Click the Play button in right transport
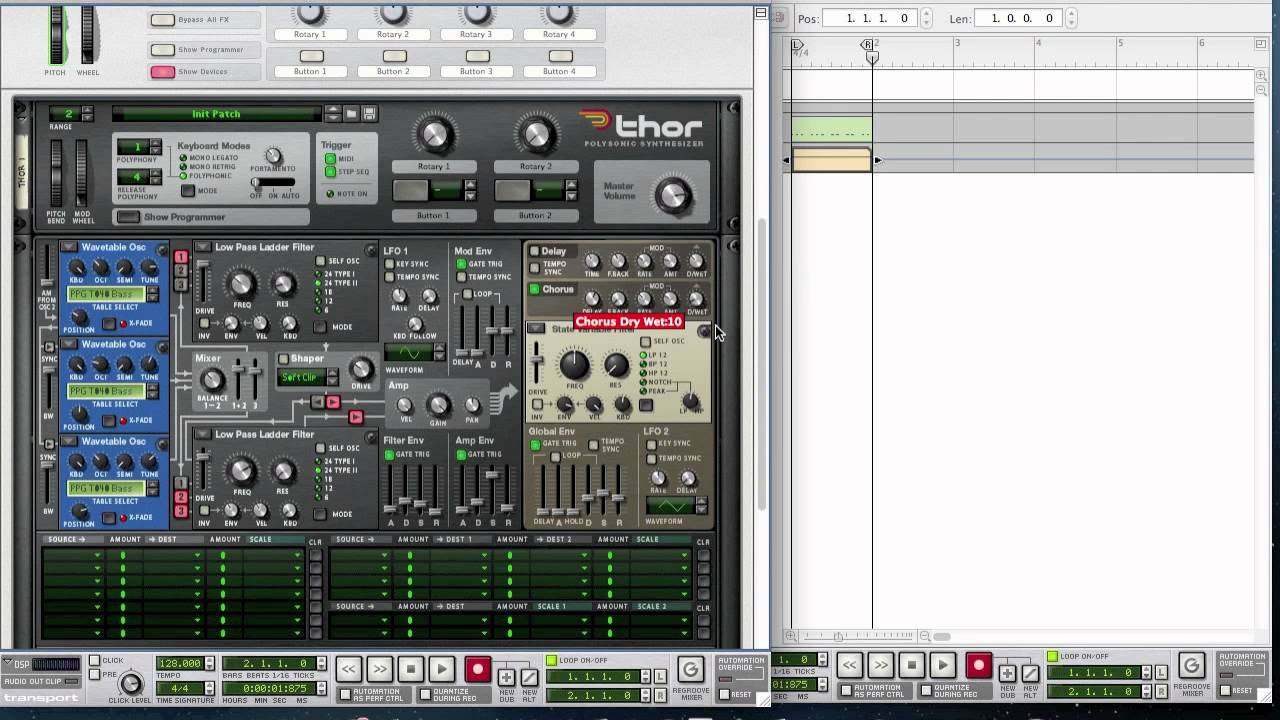 coord(943,665)
